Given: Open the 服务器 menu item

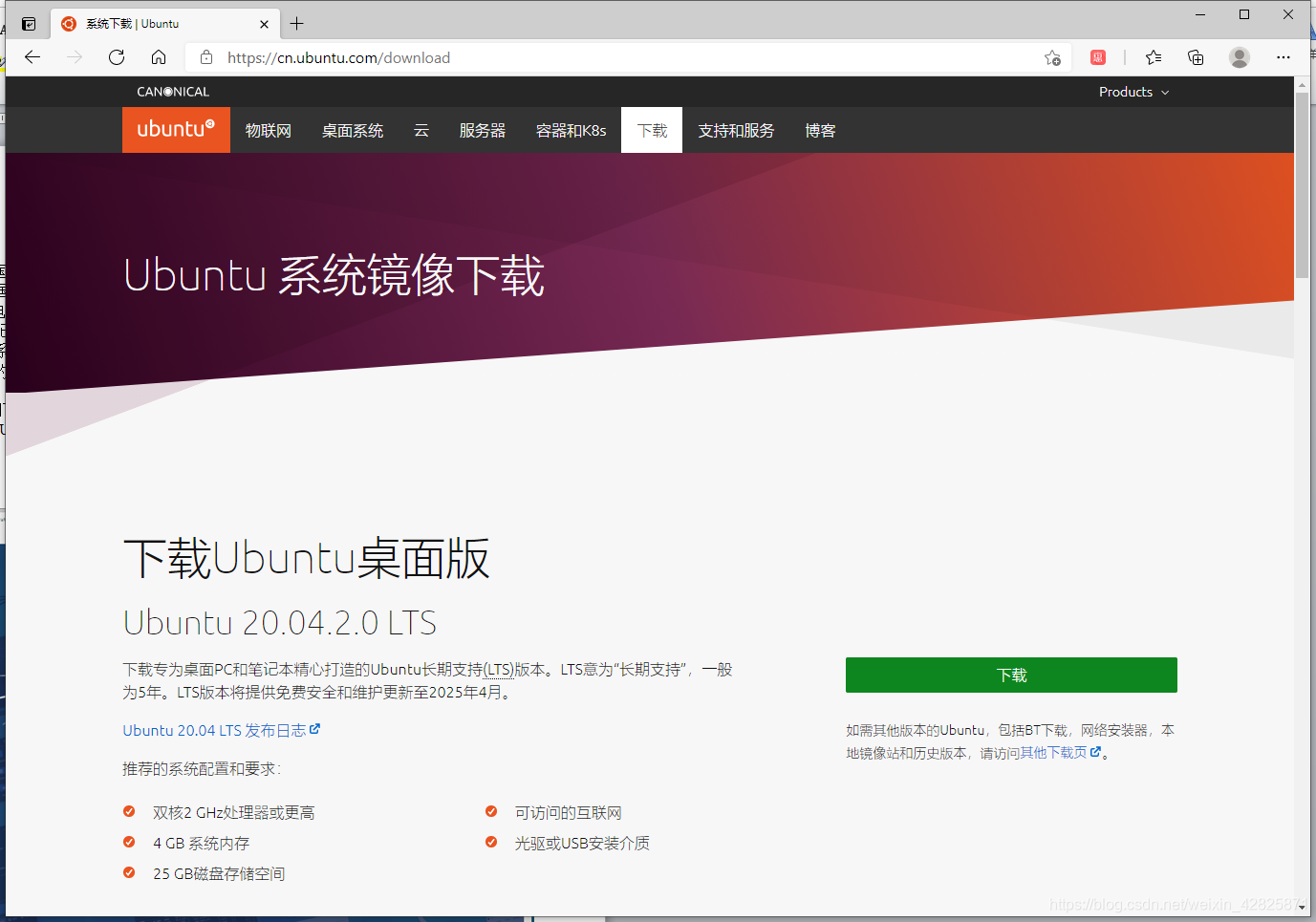Looking at the screenshot, I should (483, 130).
